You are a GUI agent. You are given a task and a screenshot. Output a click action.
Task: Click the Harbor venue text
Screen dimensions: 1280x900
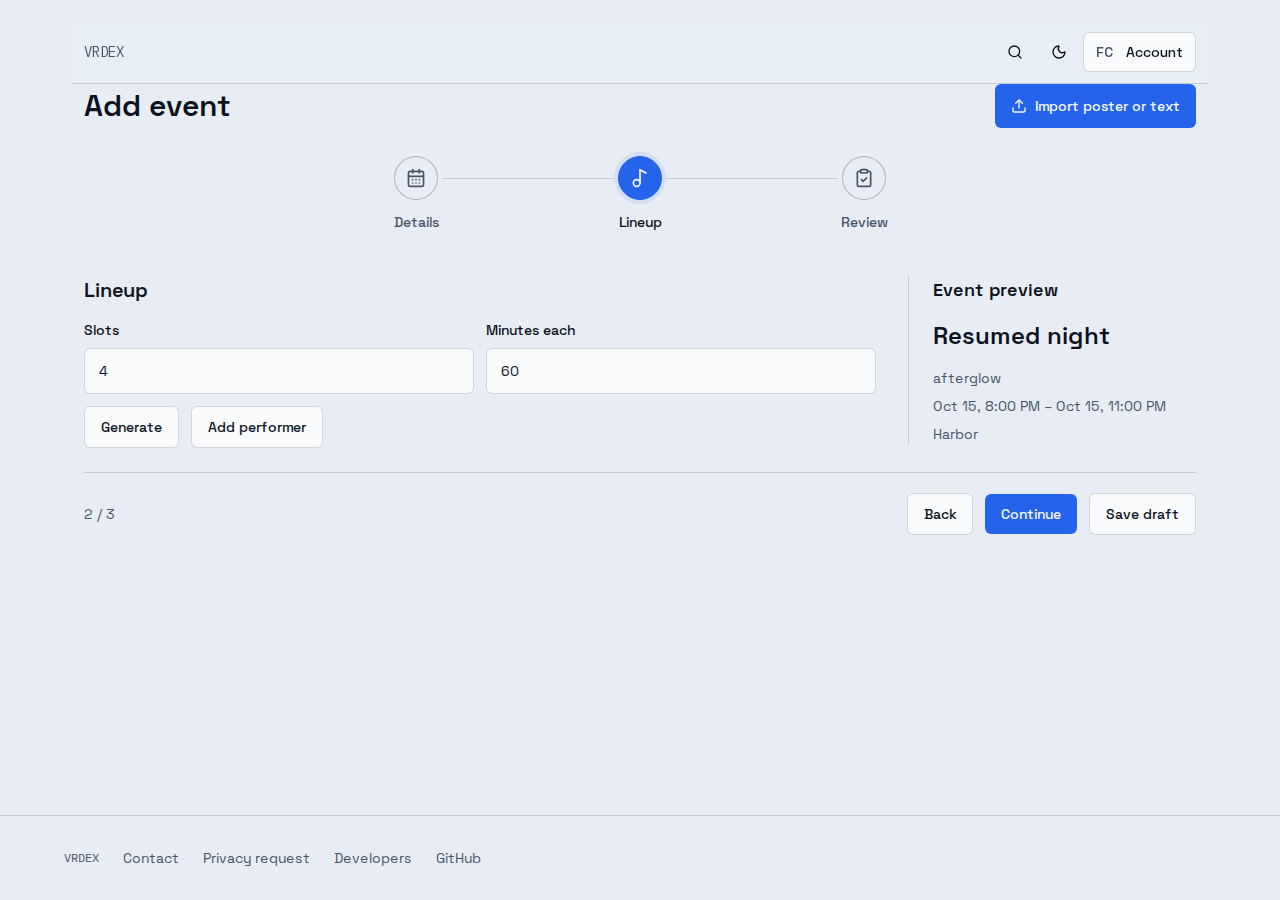tap(955, 434)
